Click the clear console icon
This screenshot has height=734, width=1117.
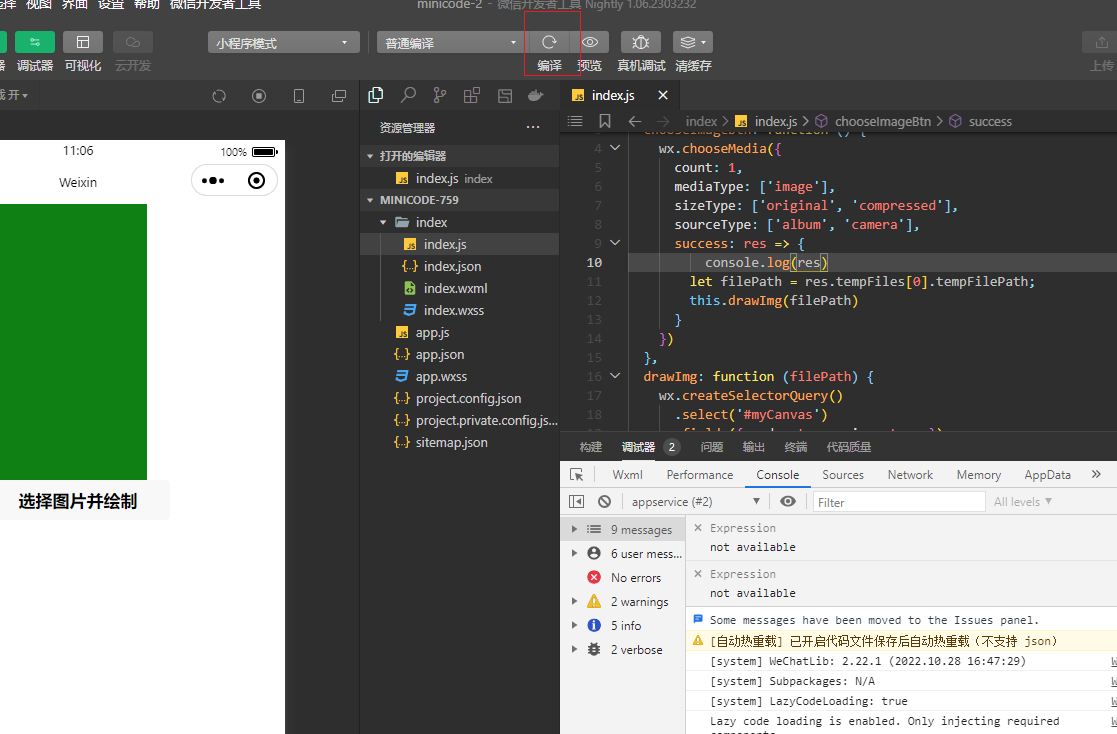click(604, 501)
